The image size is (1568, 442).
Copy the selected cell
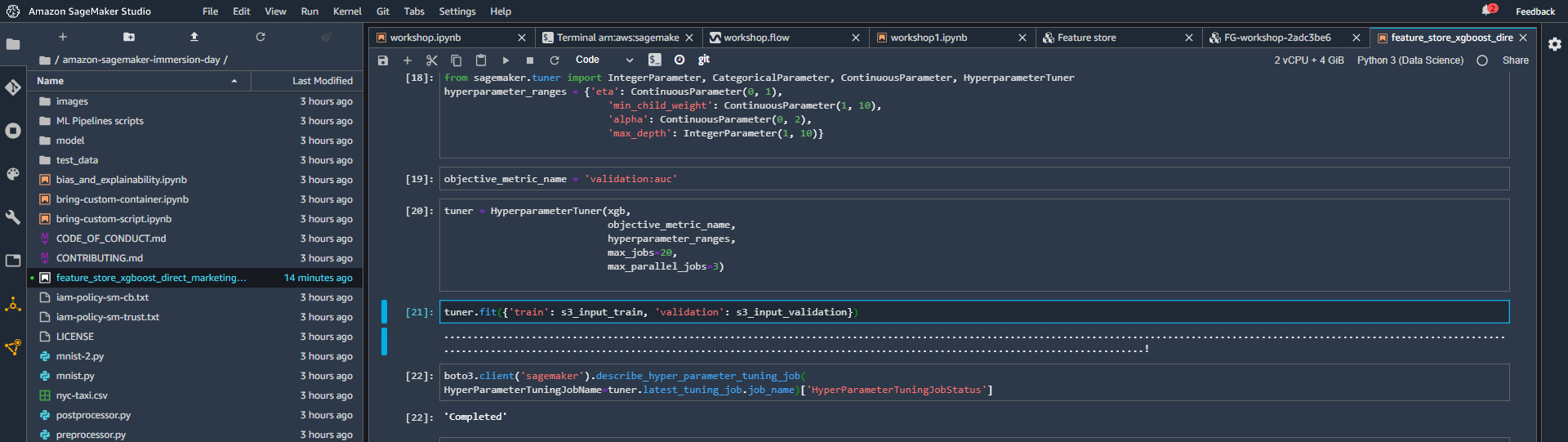tap(457, 60)
